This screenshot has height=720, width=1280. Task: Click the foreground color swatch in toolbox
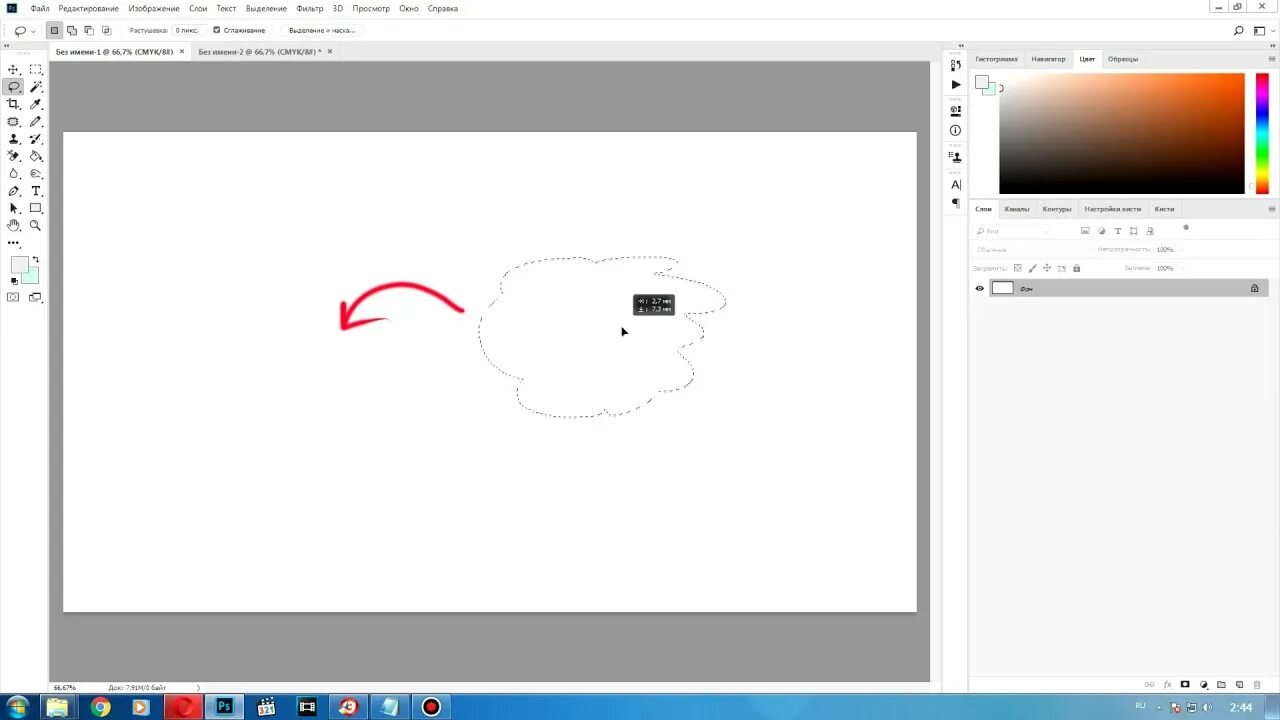pyautogui.click(x=19, y=265)
